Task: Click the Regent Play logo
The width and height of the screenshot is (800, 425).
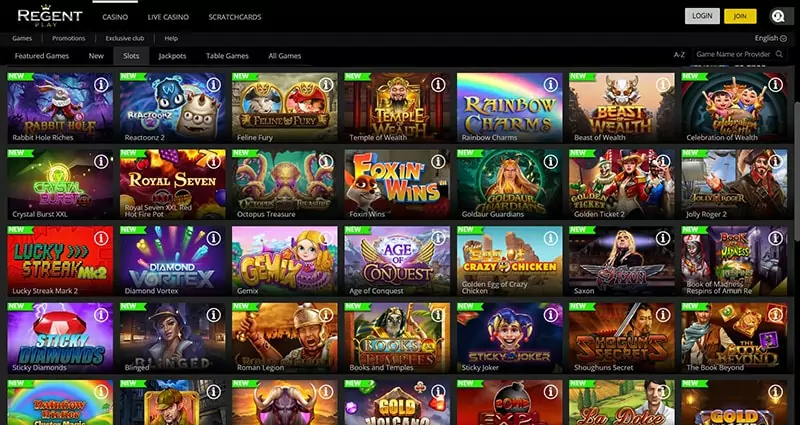Action: pos(50,16)
